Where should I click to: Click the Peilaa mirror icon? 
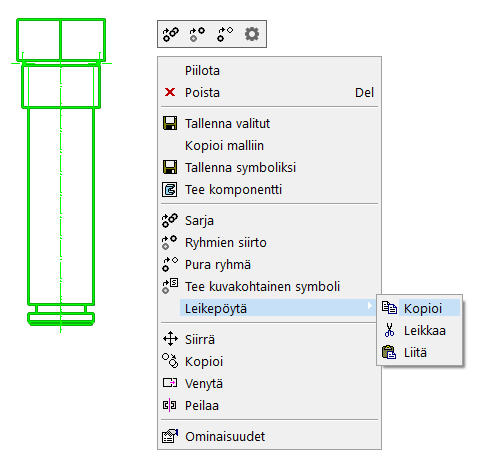[170, 405]
